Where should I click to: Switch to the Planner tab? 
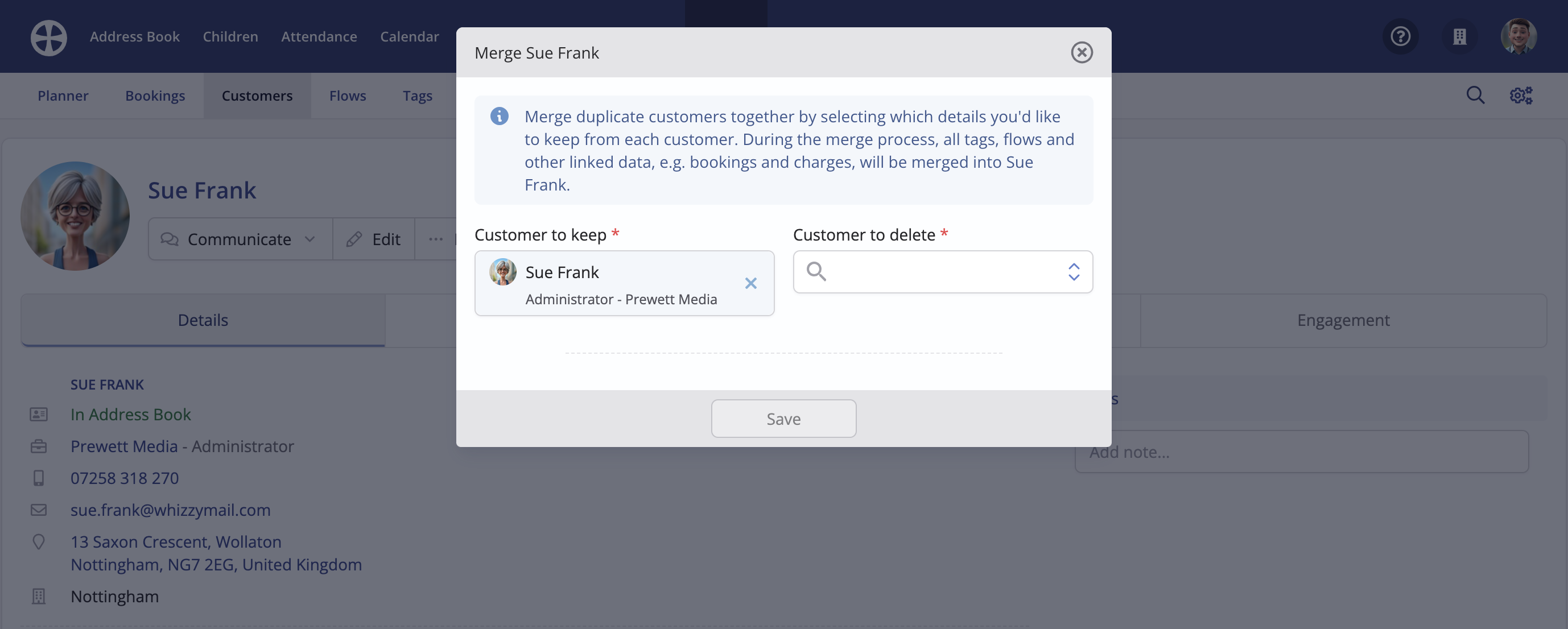click(x=63, y=96)
